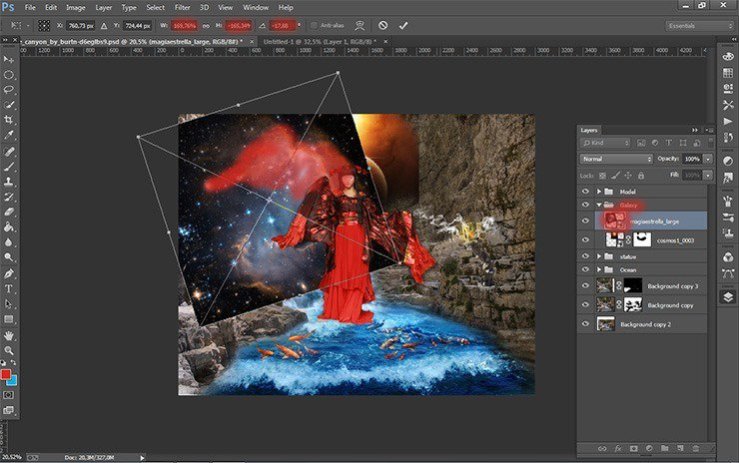Viewport: 739px width, 463px height.
Task: Click the foreground red color swatch
Action: (x=6, y=374)
